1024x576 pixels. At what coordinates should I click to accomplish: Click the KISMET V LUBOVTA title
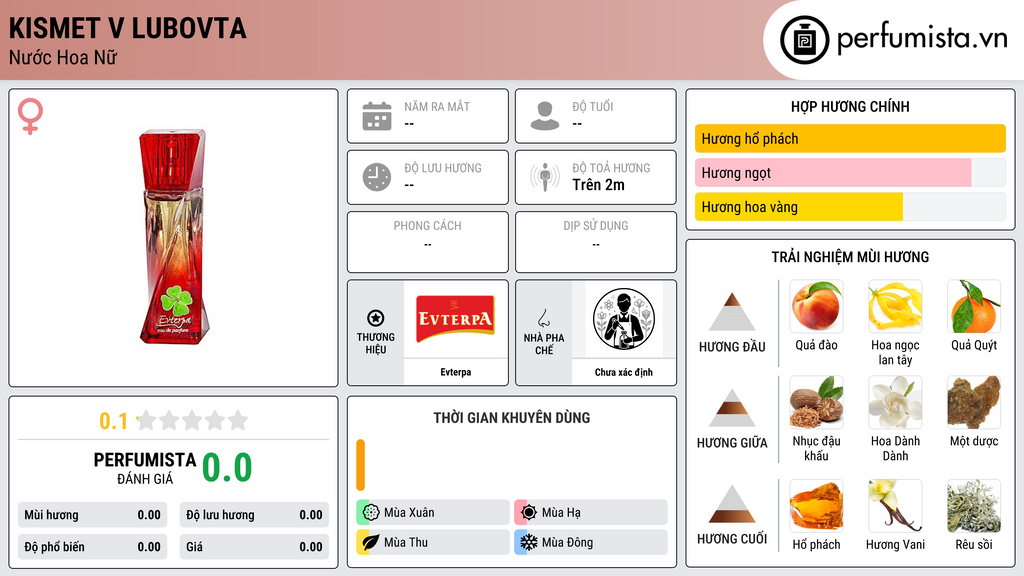tap(127, 28)
